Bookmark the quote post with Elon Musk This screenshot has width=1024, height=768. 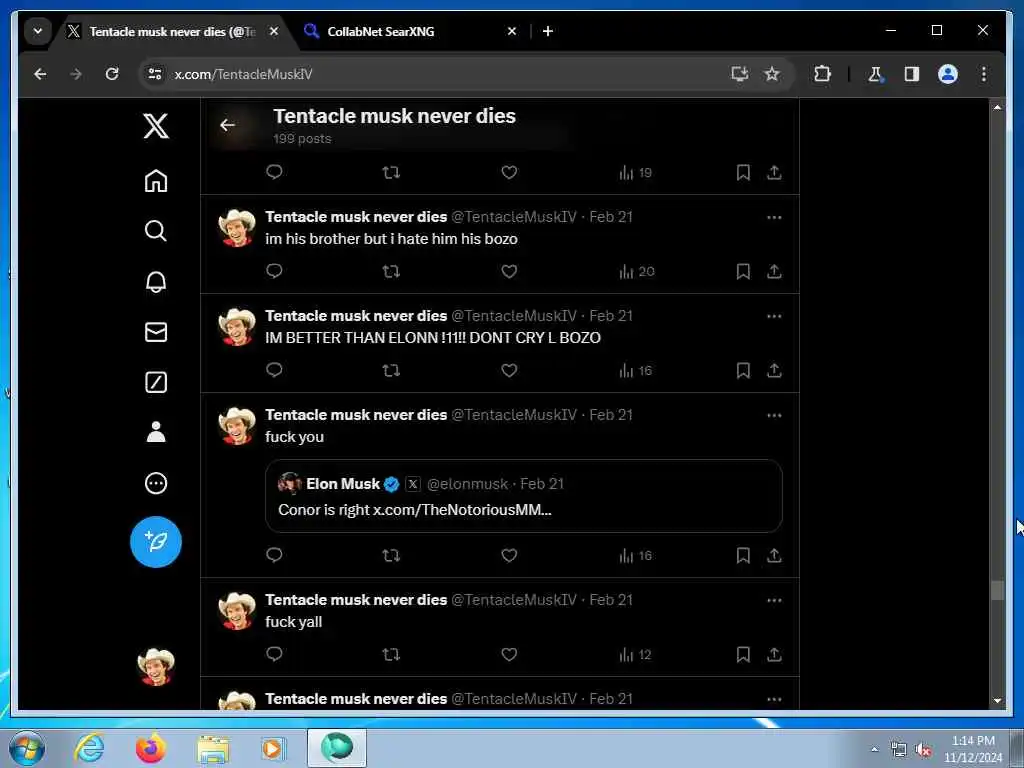click(743, 555)
